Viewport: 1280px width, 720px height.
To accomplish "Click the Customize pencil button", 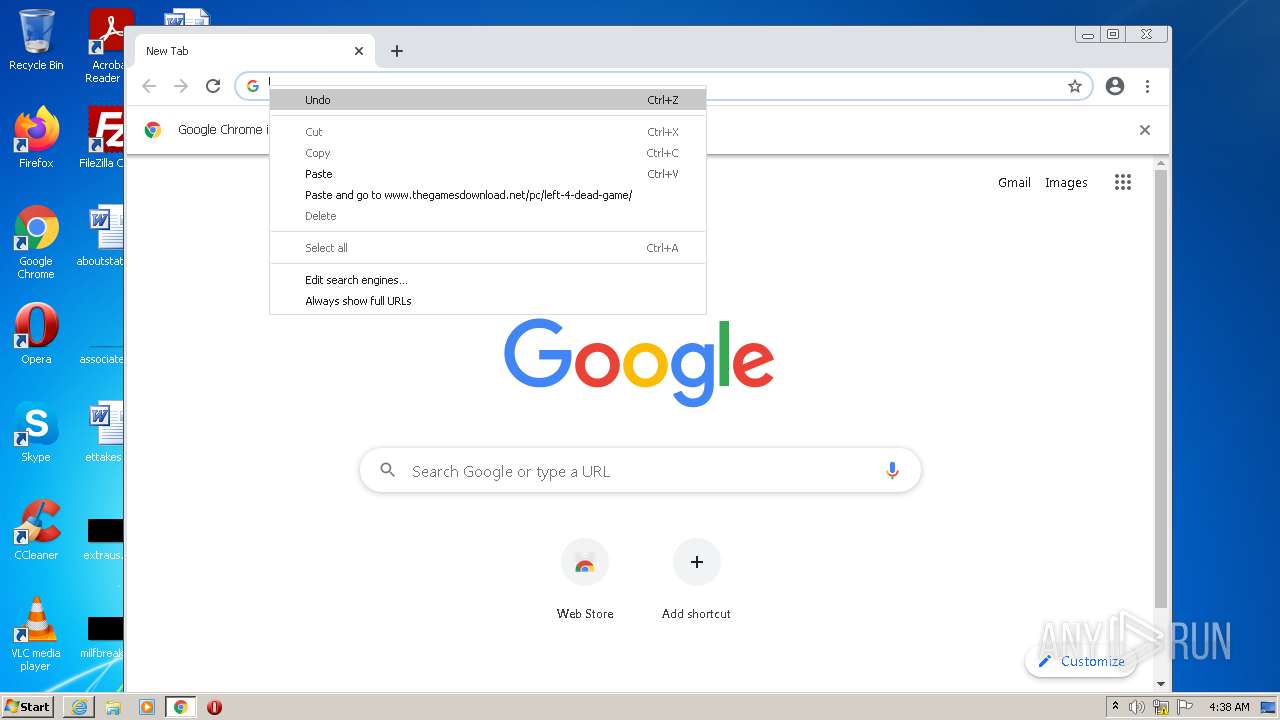I will [x=1081, y=661].
